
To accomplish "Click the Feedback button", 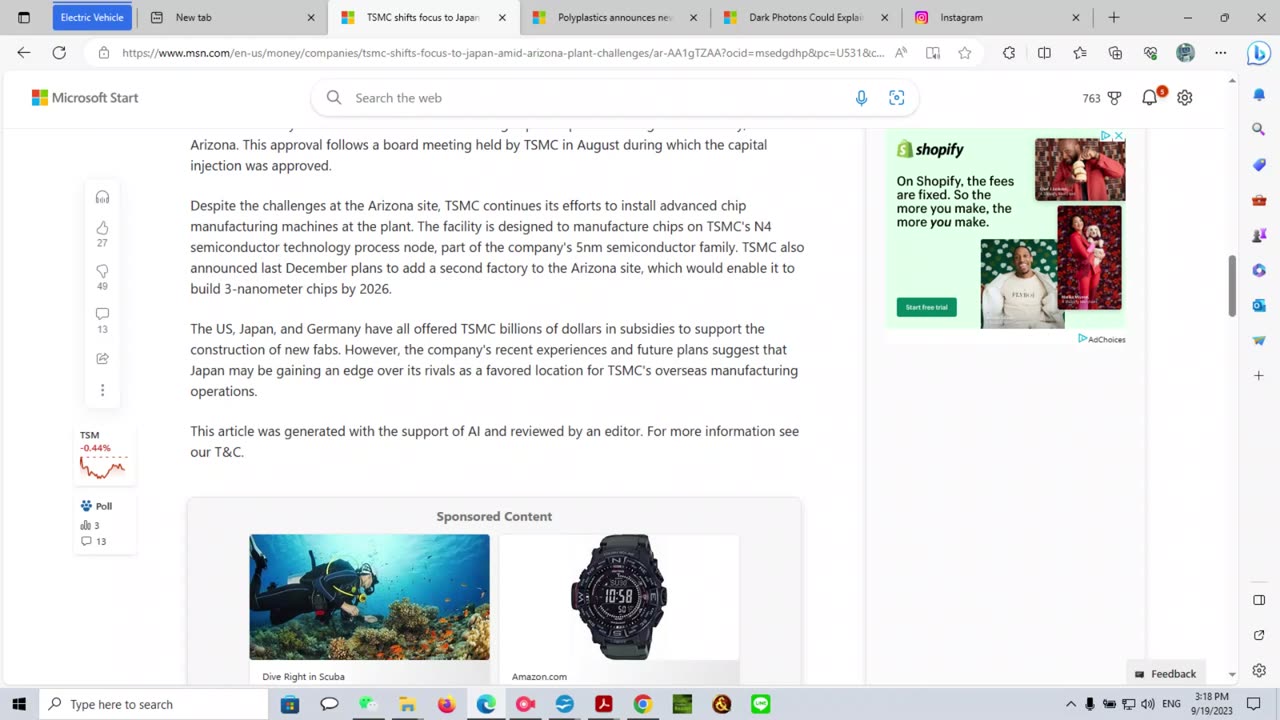I will [1165, 674].
